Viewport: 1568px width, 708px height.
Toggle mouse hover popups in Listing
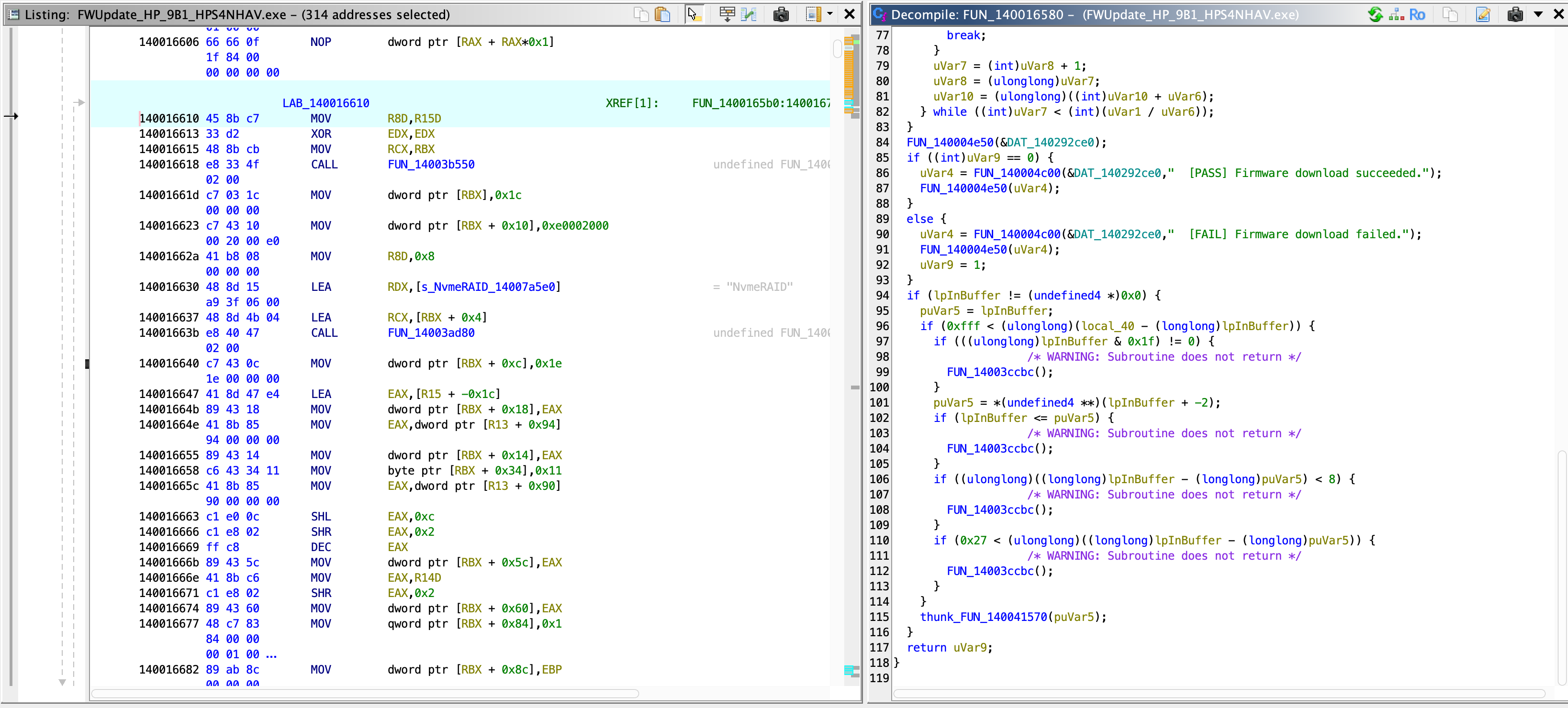tap(694, 14)
